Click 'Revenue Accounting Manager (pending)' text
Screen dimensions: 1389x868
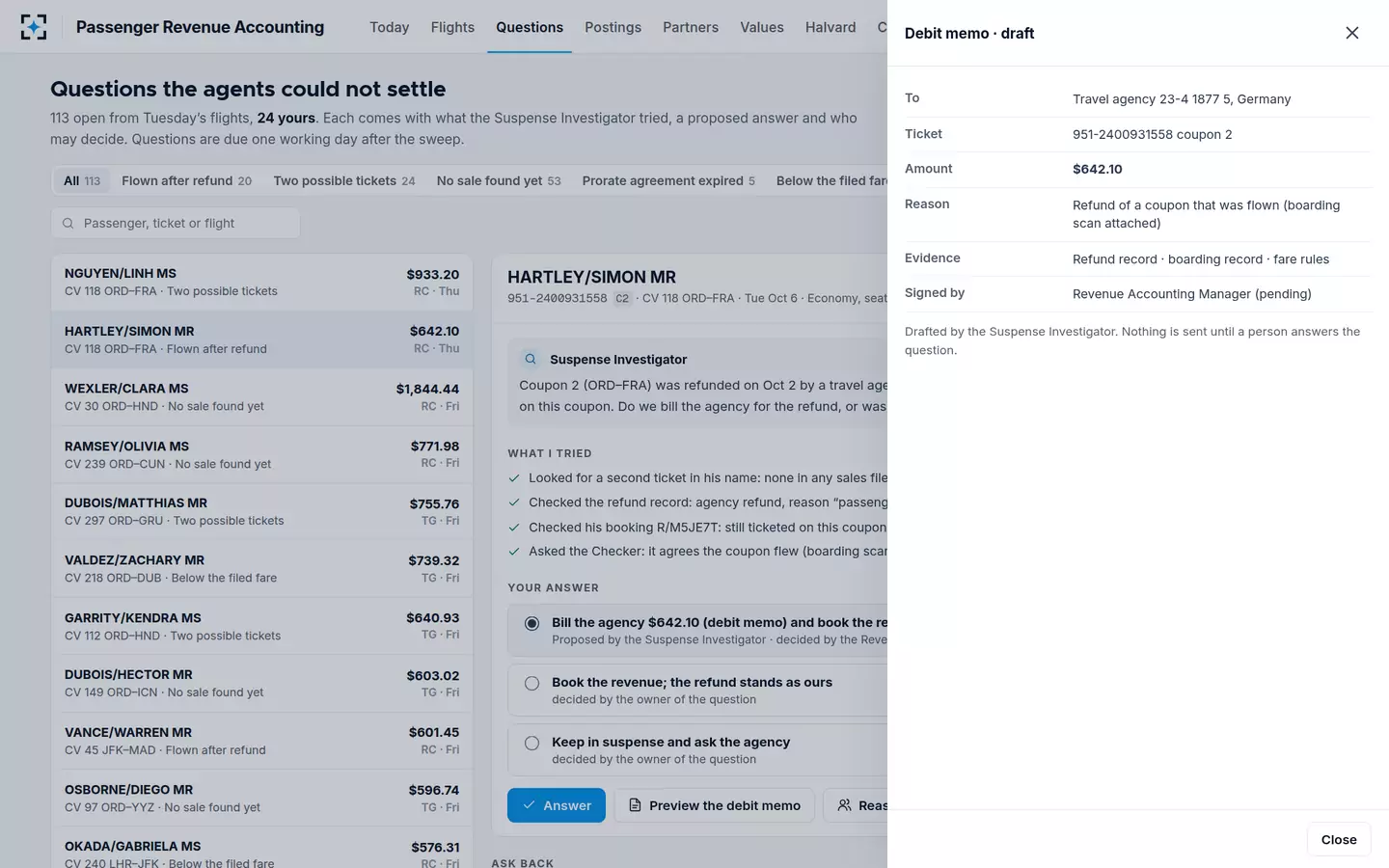[x=1192, y=294]
